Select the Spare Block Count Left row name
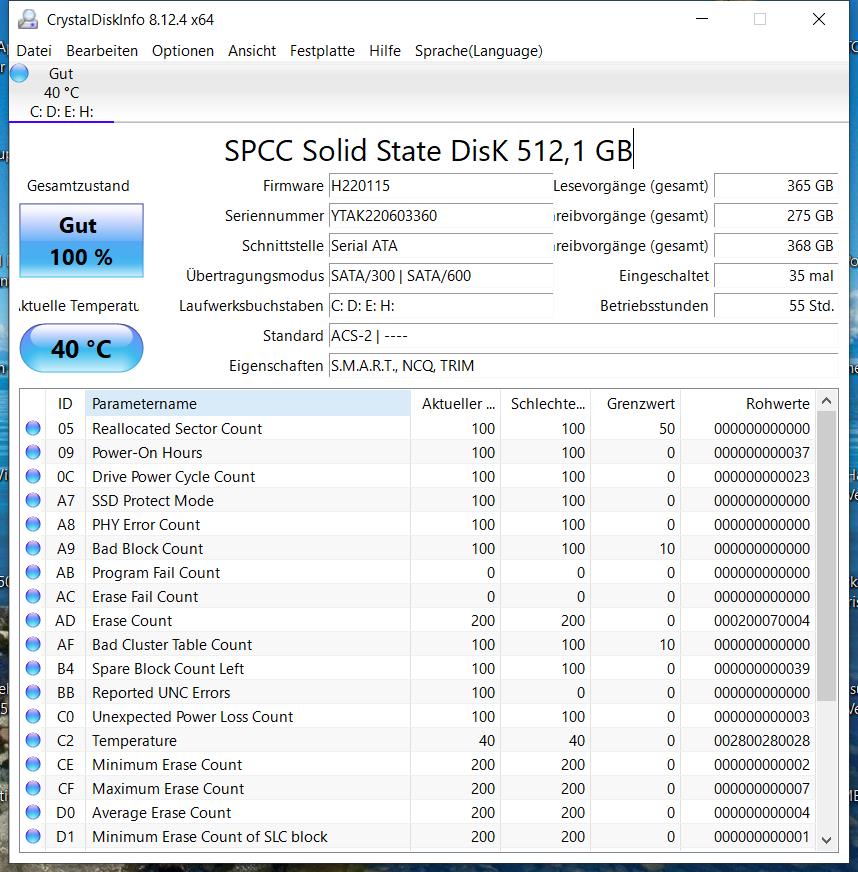The image size is (858, 872). pos(168,668)
